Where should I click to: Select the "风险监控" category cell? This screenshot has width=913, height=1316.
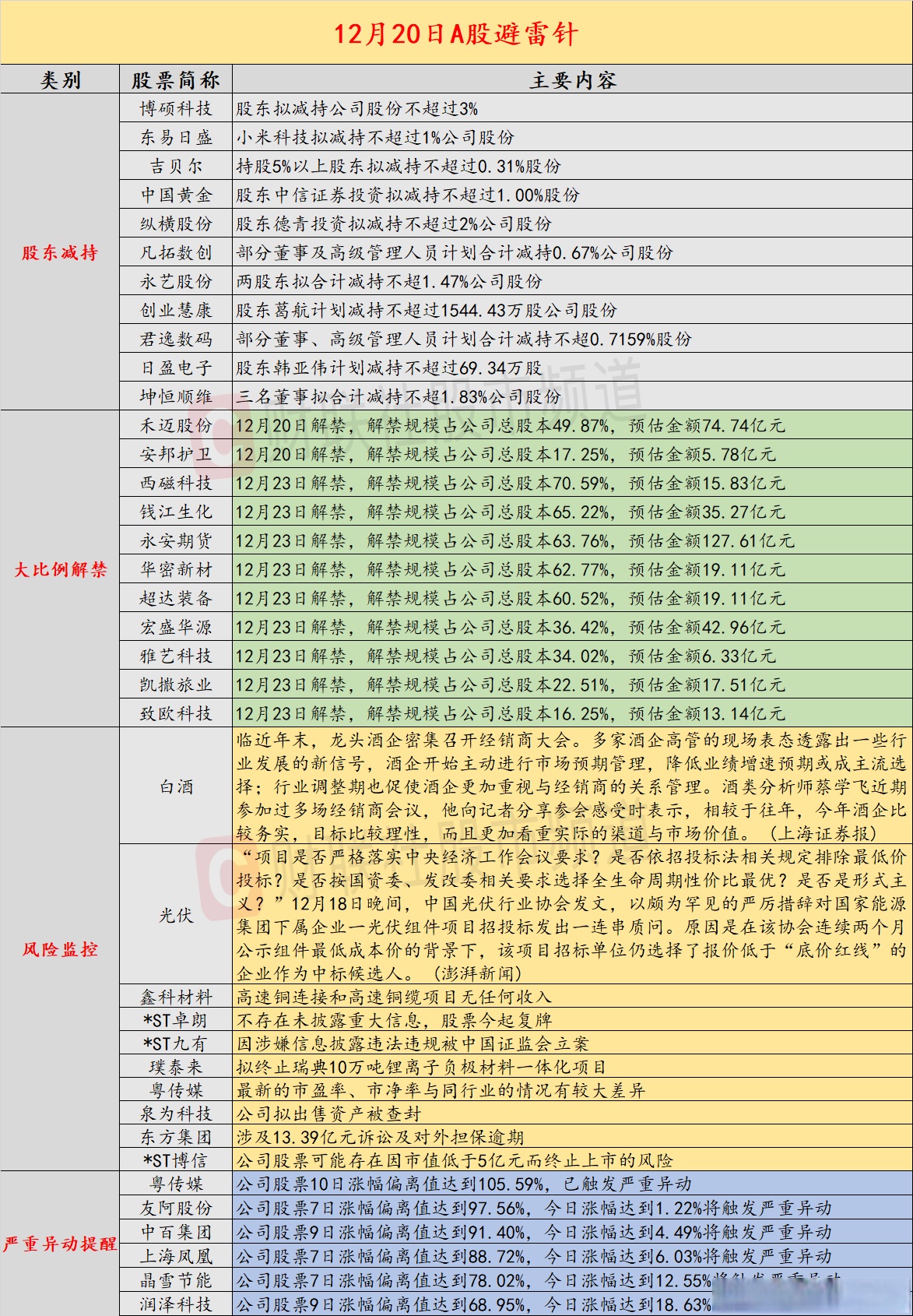[x=60, y=949]
